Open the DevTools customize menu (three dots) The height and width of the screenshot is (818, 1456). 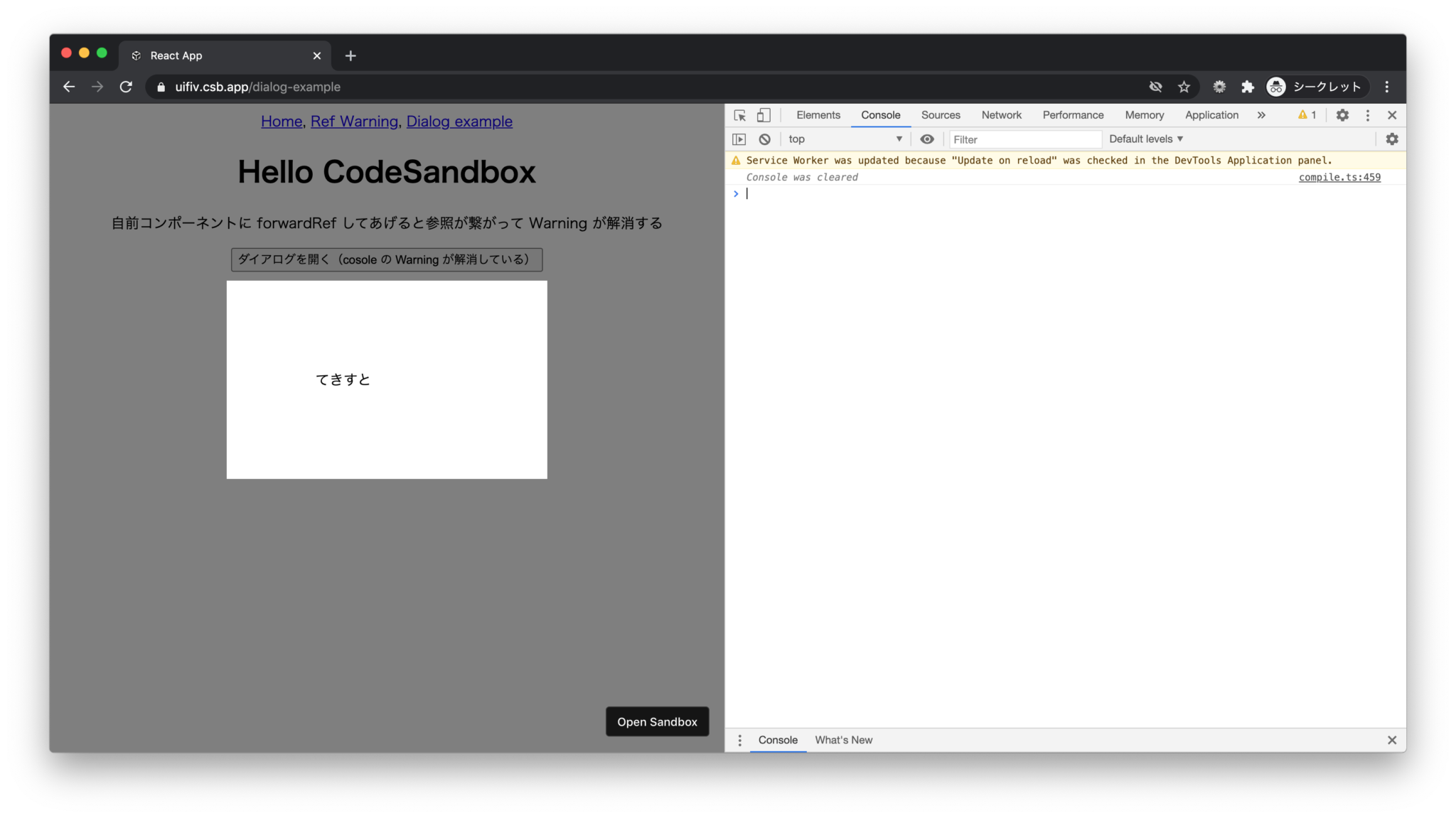click(1367, 114)
